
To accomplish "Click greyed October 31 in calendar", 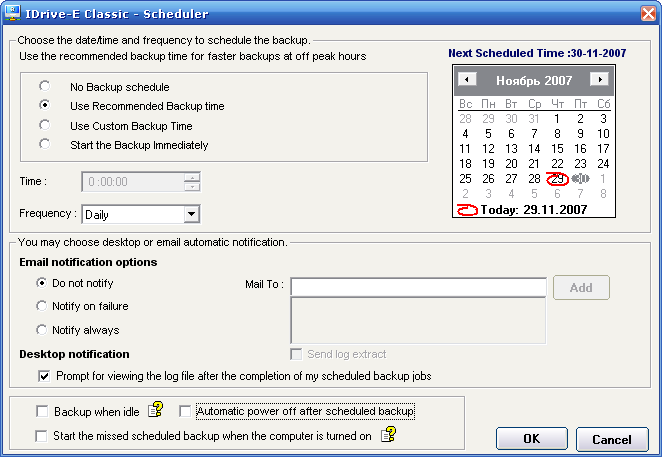I will tap(534, 119).
